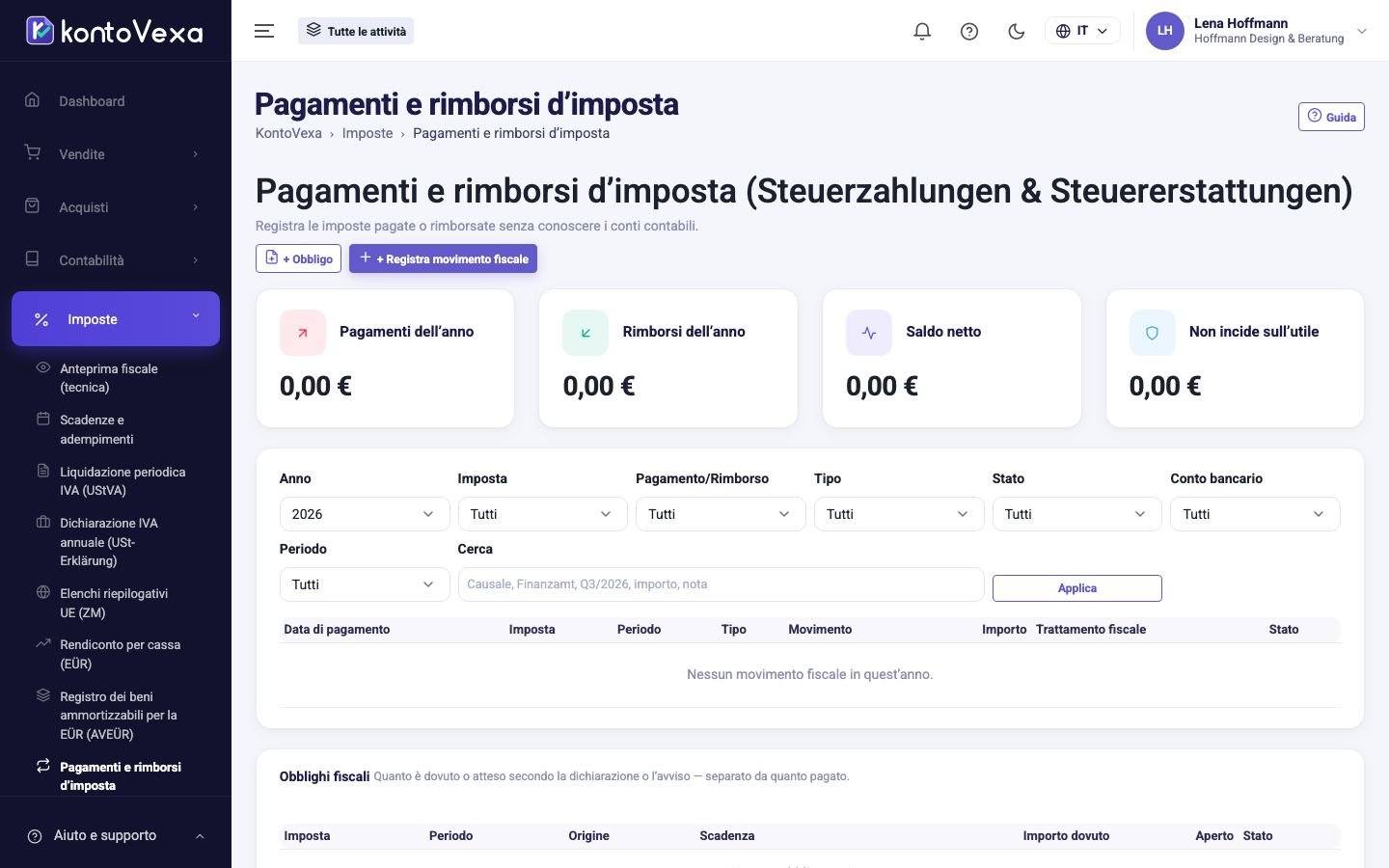This screenshot has width=1389, height=868.
Task: Open the Pagamento/Rimborso filter dropdown
Action: [x=721, y=514]
